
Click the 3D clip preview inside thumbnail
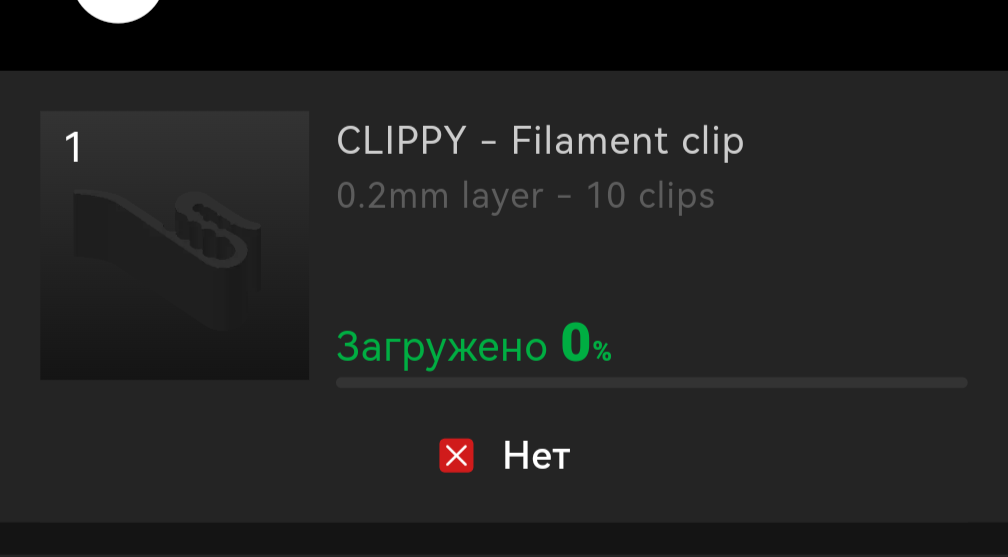pos(167,257)
